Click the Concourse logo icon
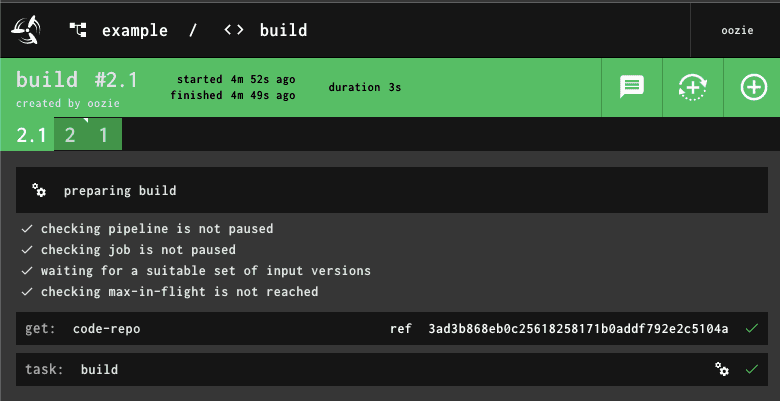Viewport: 780px width, 401px height. coord(25,30)
